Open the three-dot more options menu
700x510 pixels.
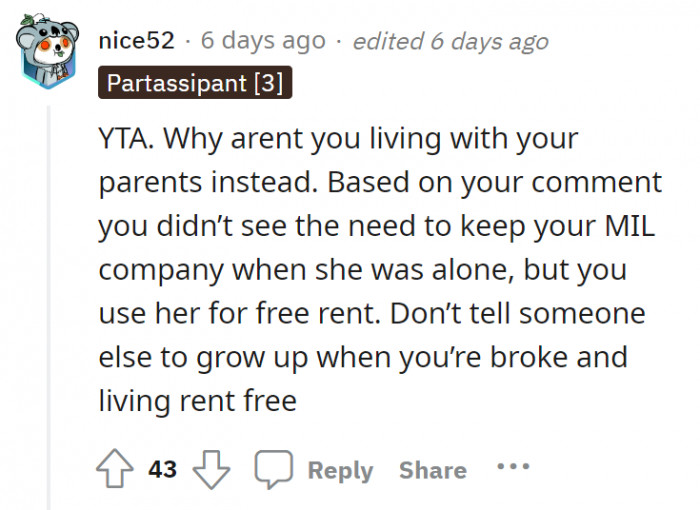512,468
